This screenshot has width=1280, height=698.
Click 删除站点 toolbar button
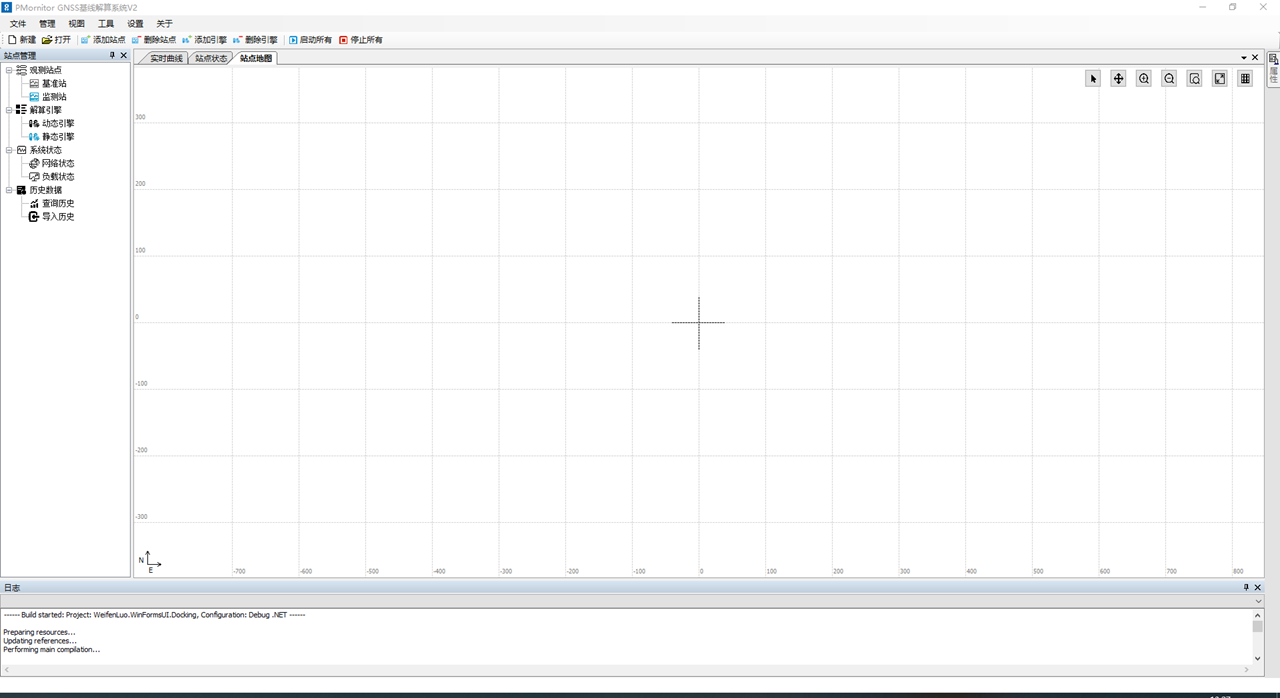tap(154, 40)
